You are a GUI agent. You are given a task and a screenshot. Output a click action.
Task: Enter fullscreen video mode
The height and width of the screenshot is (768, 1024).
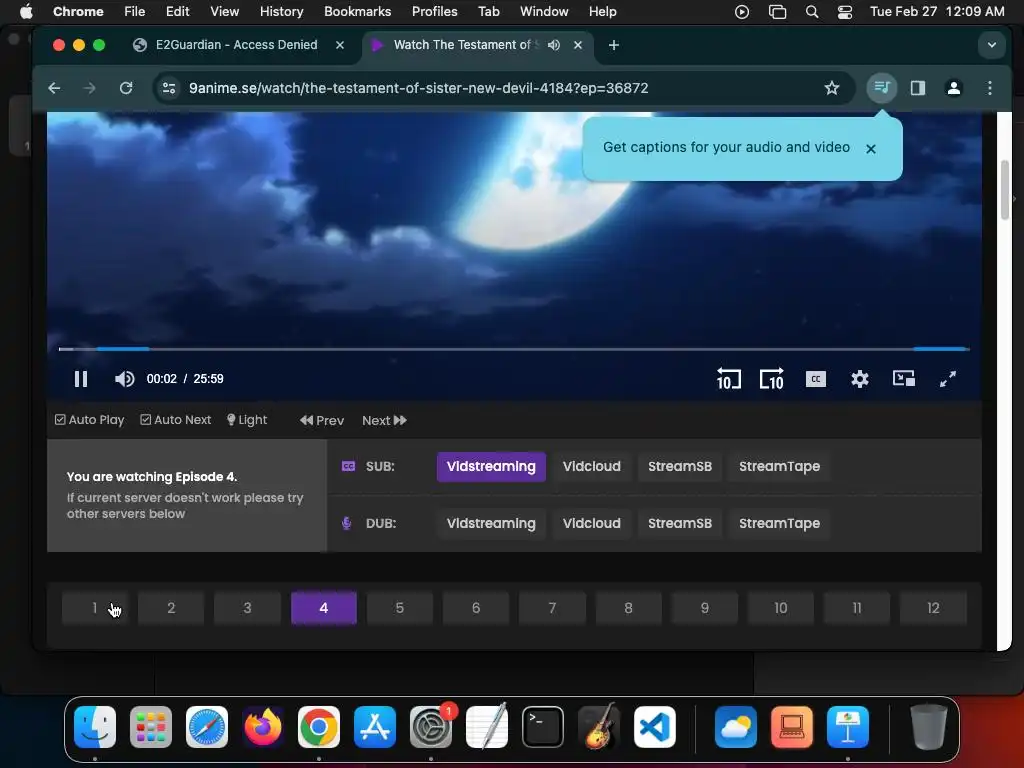[948, 379]
